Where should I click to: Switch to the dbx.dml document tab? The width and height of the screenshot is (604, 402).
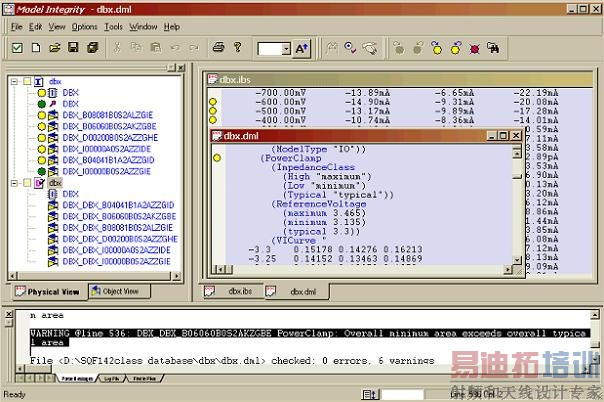[x=297, y=291]
